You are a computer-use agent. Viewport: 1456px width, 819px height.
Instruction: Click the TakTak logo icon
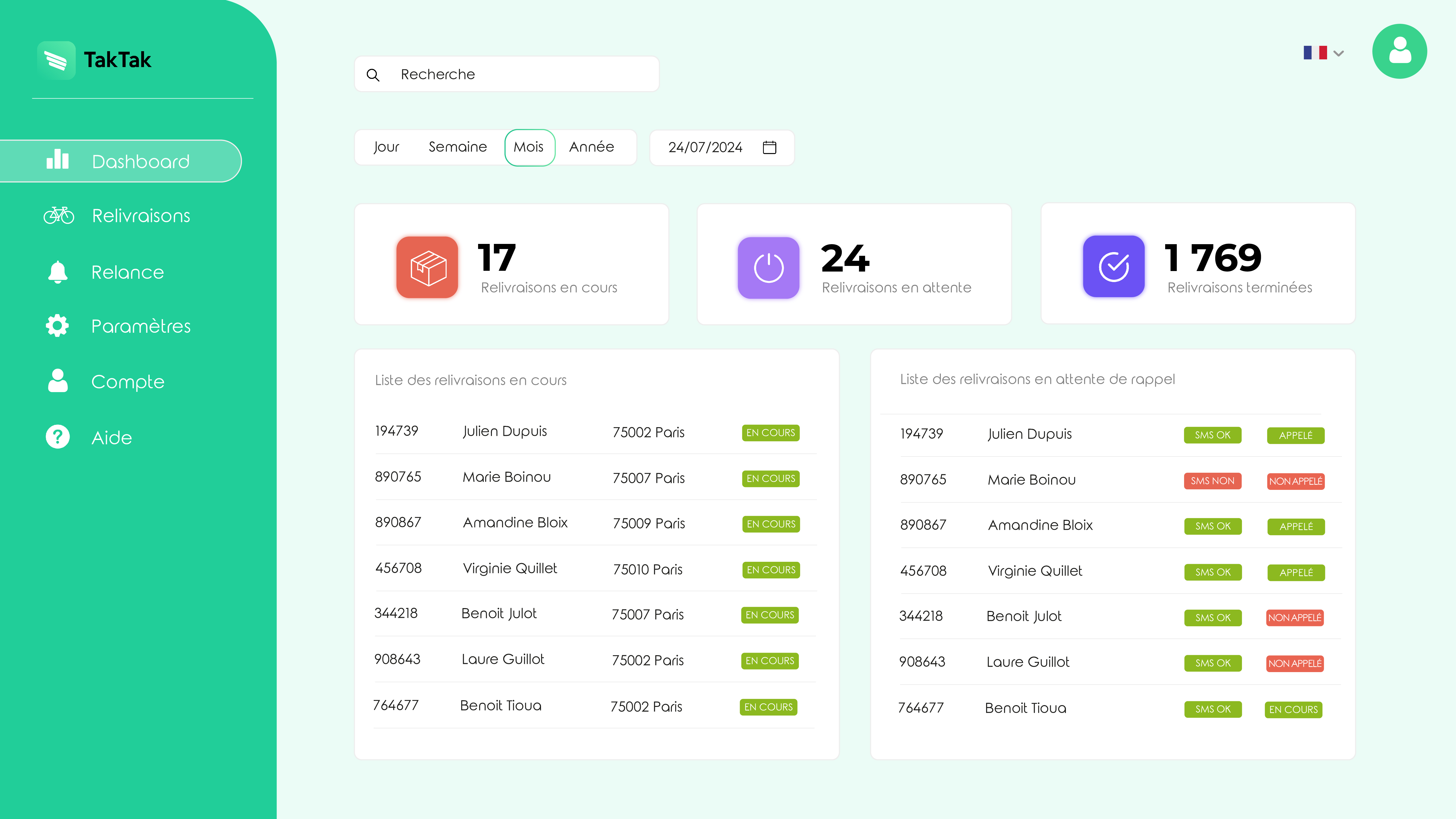click(x=56, y=60)
